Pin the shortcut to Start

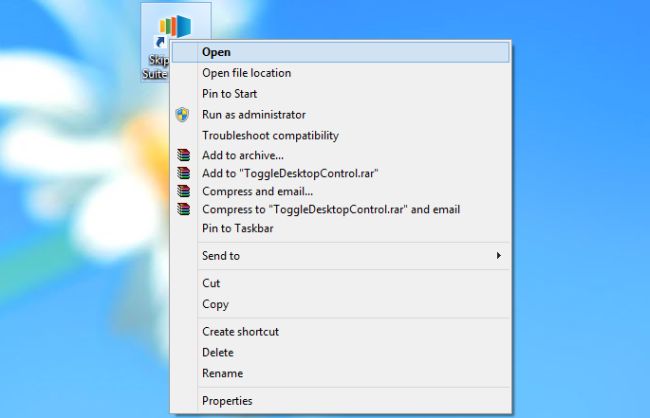(341, 94)
